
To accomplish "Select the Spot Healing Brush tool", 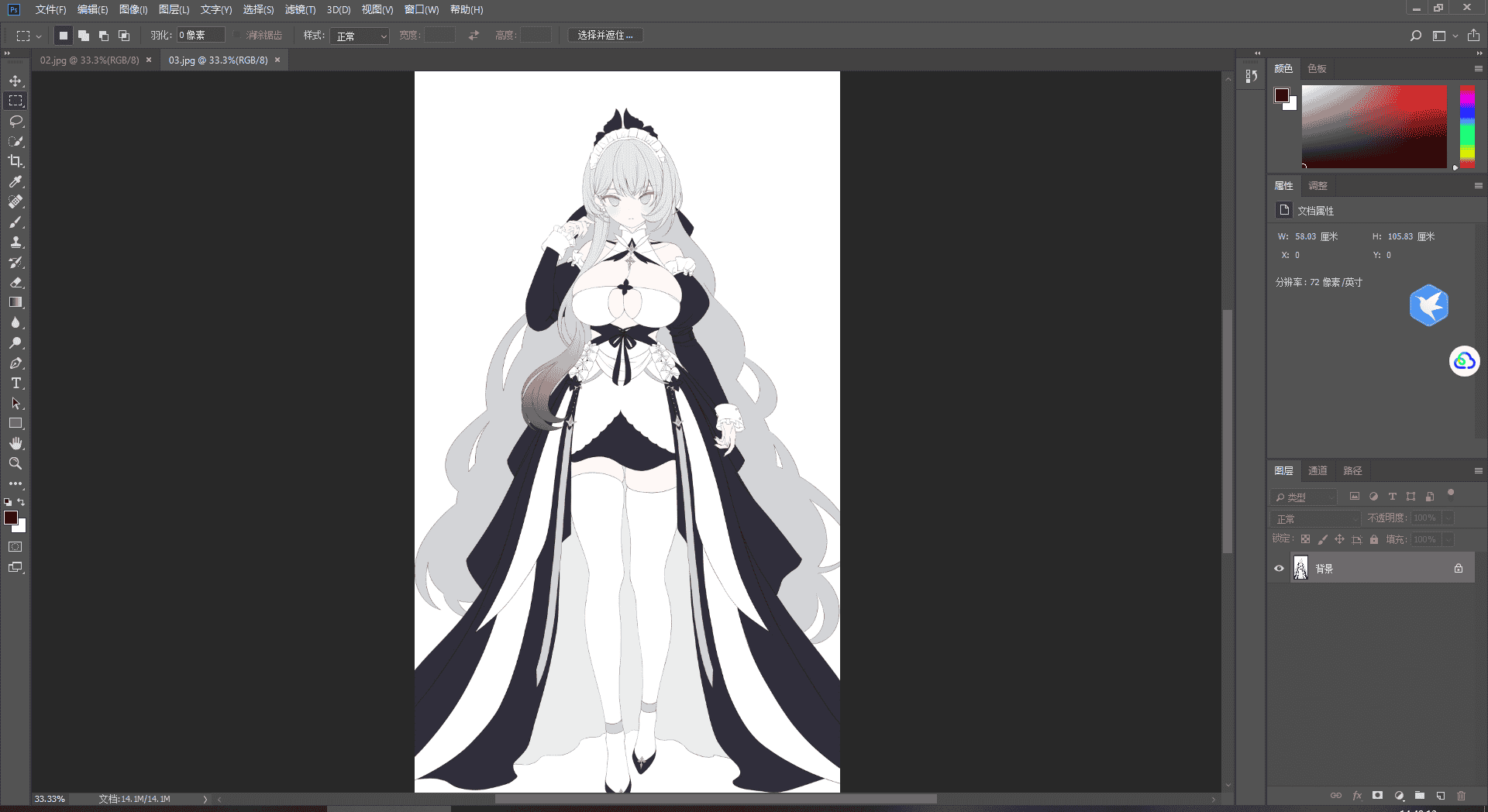I will coord(15,201).
